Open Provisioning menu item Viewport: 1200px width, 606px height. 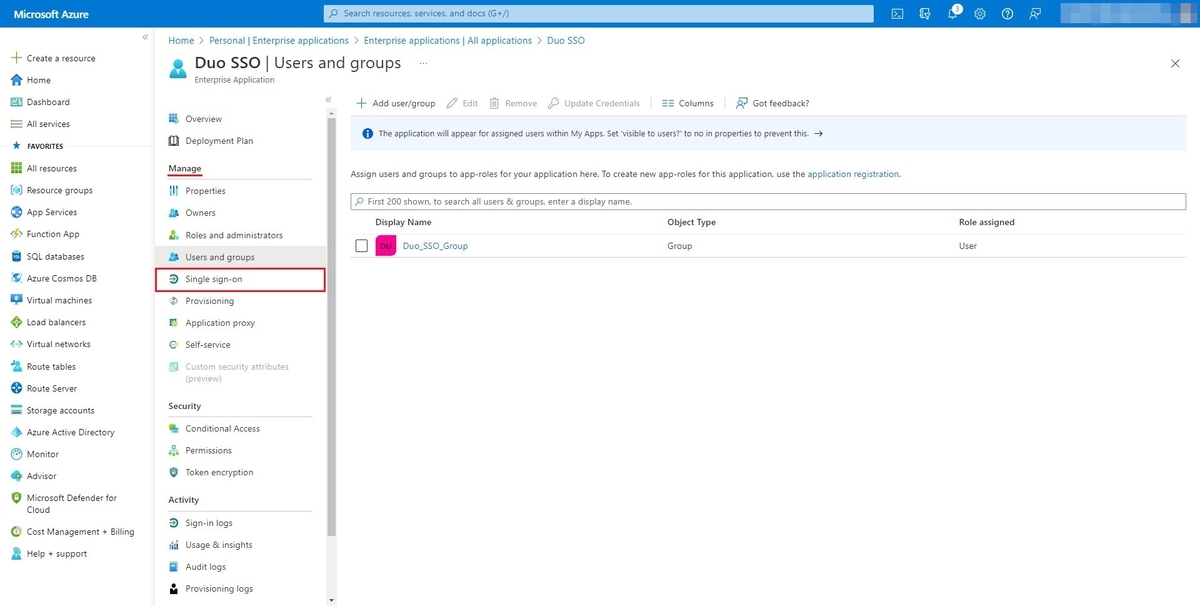pyautogui.click(x=209, y=301)
